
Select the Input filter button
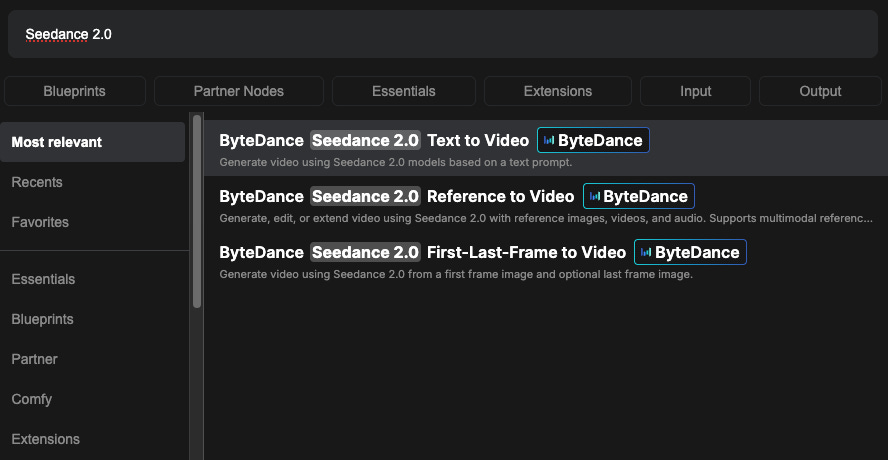[x=695, y=91]
